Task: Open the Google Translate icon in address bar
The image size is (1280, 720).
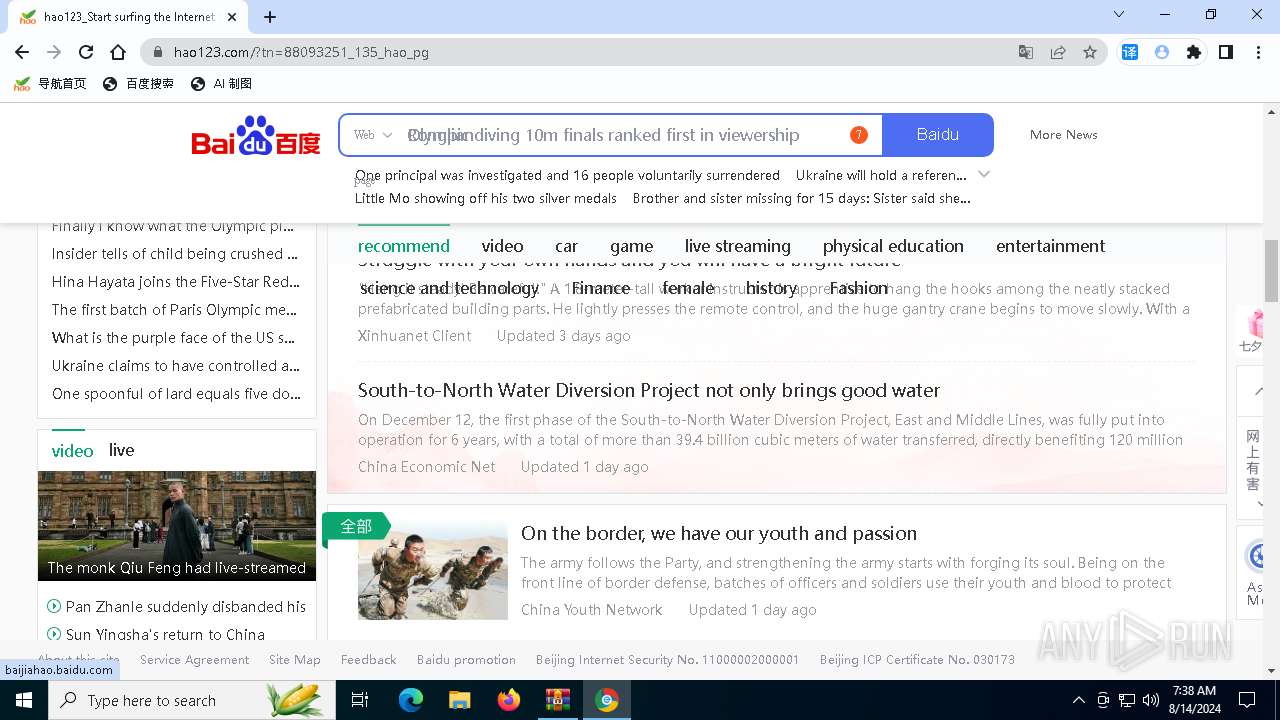Action: pos(1026,52)
